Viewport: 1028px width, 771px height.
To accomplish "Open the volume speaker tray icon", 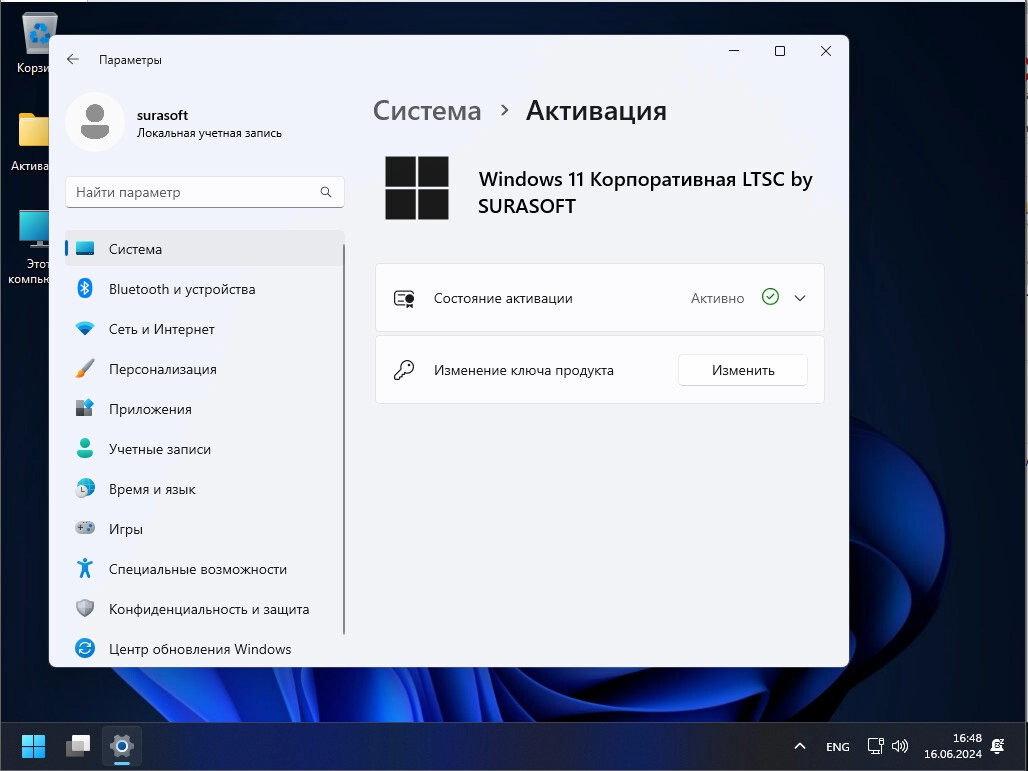I will click(900, 746).
